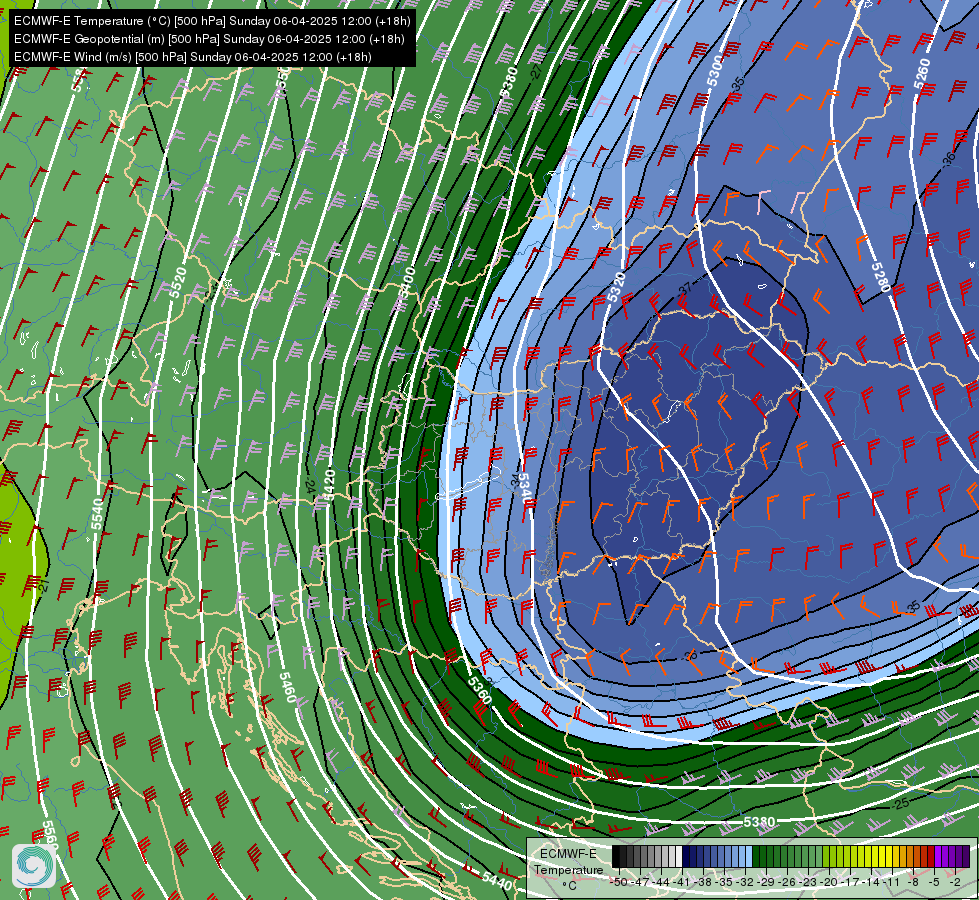Click the -17 legend tick label
The image size is (979, 900).
852,882
